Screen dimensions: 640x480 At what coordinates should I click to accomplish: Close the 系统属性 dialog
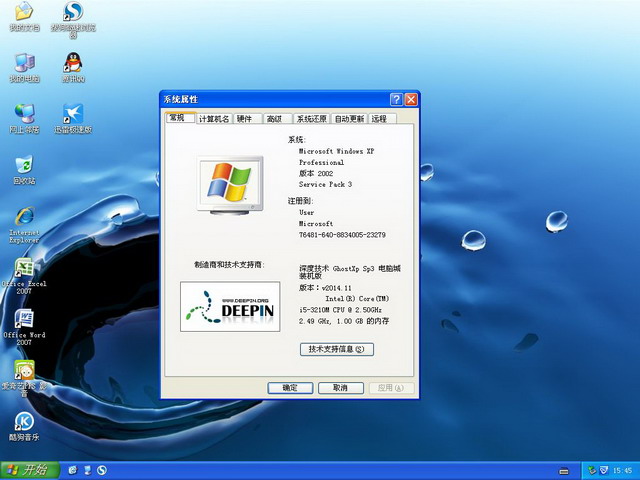click(411, 99)
